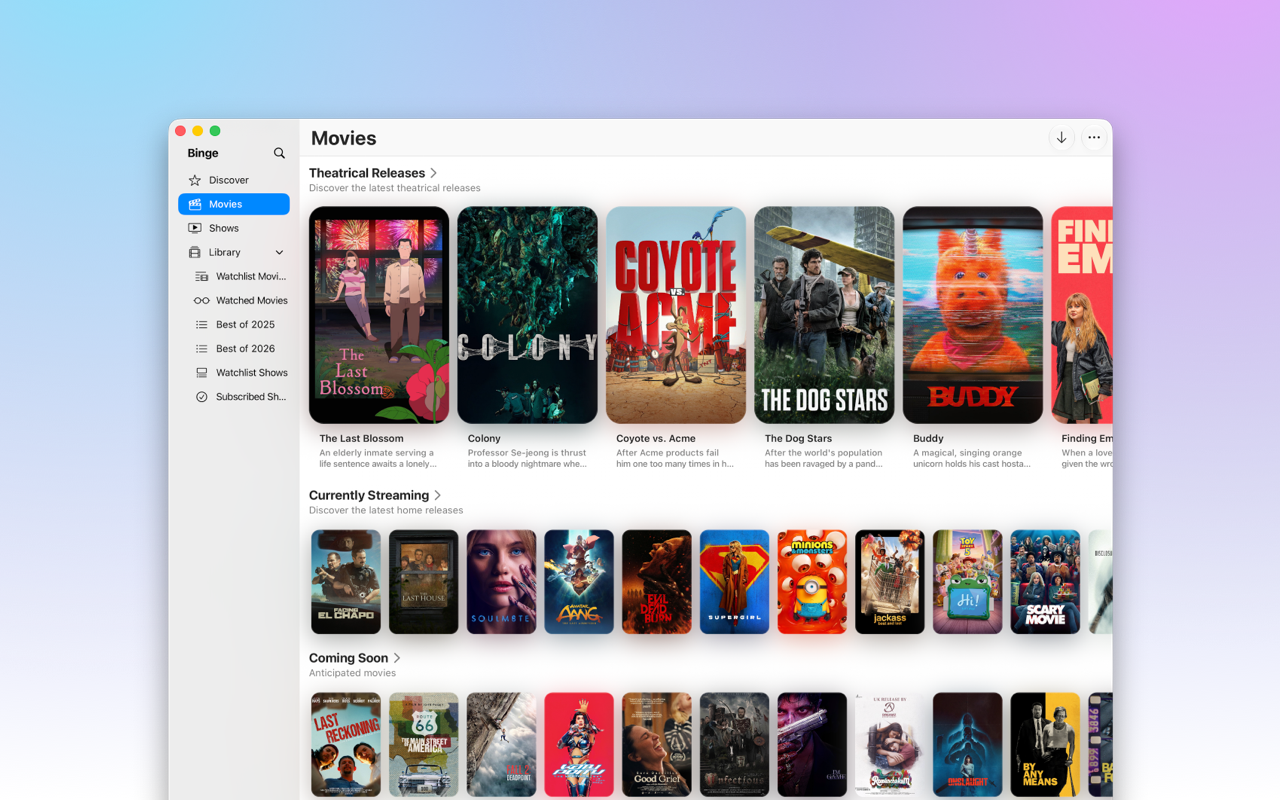Open the Jackass poster
Viewport: 1280px width, 800px height.
[x=890, y=582]
